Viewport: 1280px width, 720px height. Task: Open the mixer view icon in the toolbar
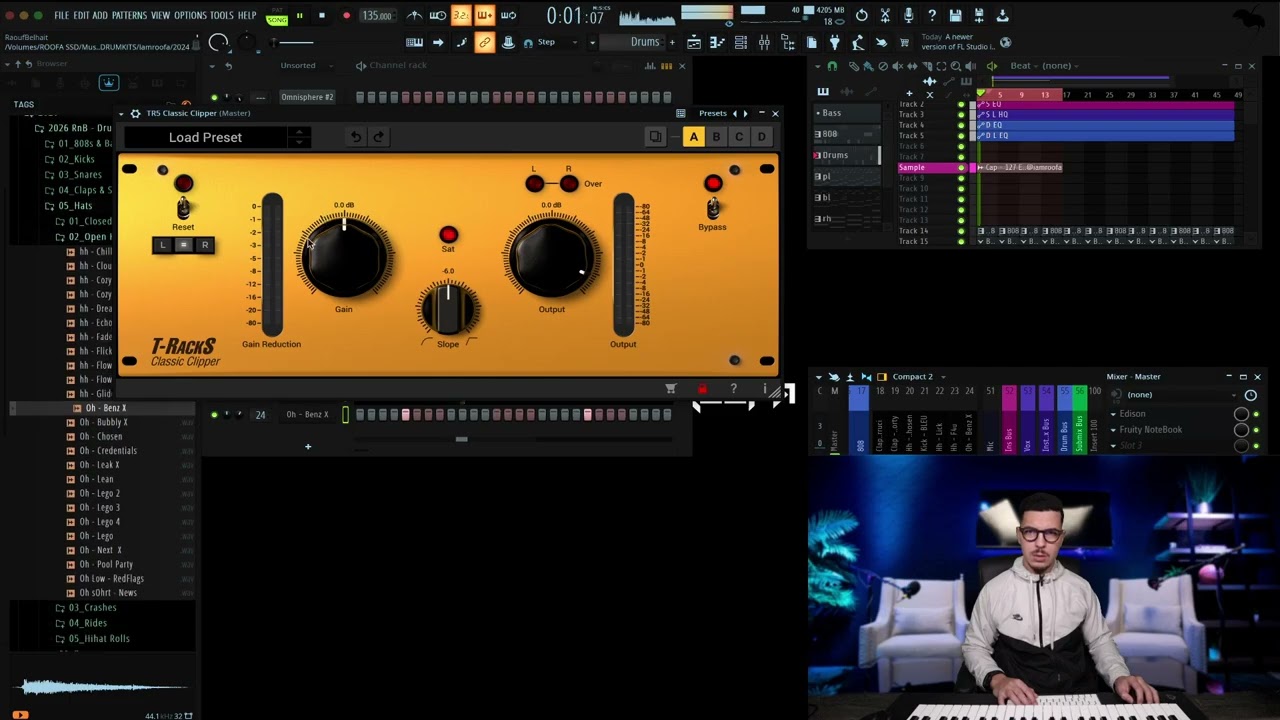coord(764,42)
